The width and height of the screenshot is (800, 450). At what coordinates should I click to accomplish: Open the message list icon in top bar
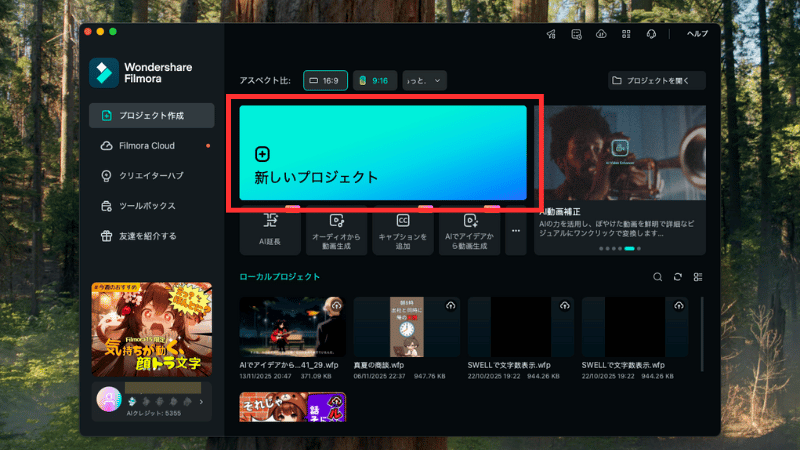tap(576, 34)
